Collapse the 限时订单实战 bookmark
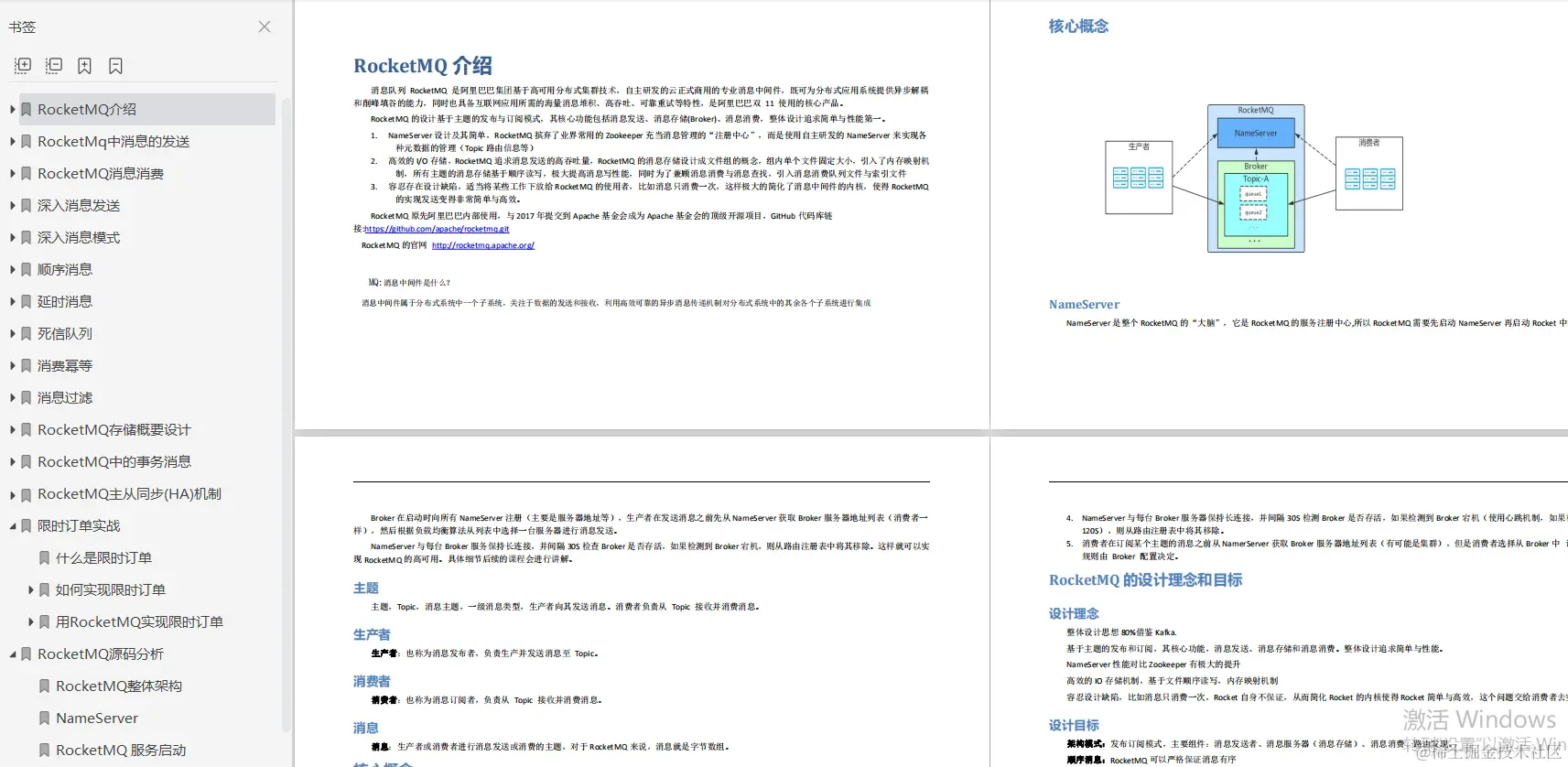The width and height of the screenshot is (1568, 767). pyautogui.click(x=13, y=526)
